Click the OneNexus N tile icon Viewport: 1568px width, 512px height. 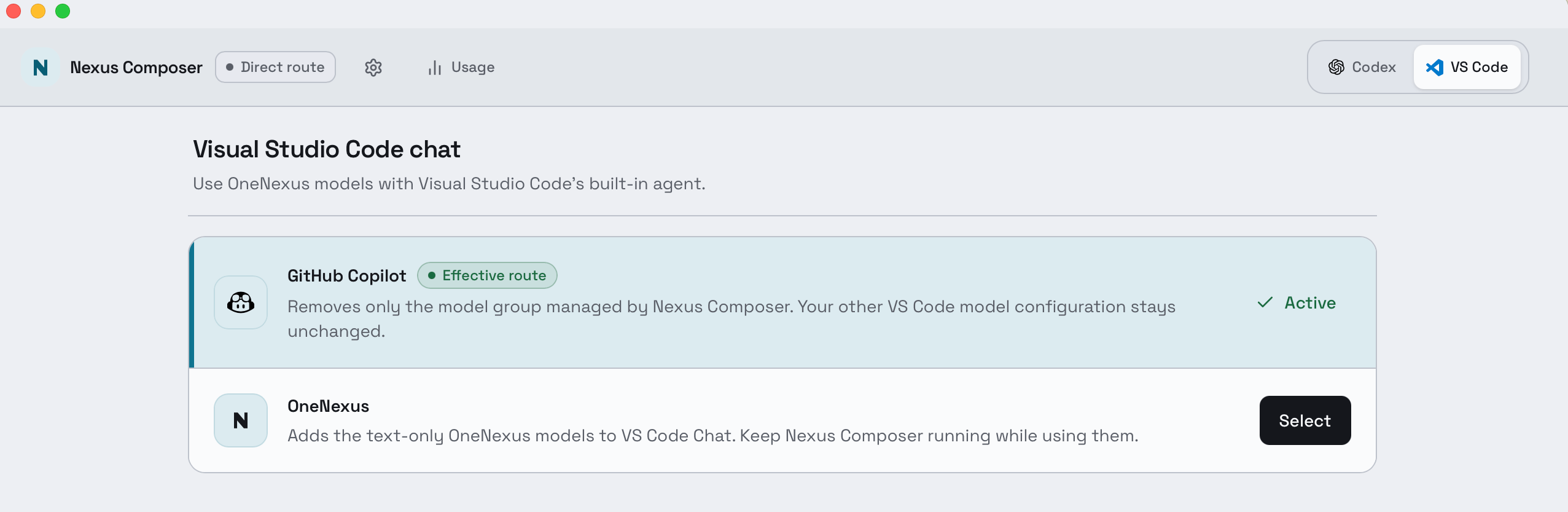point(241,420)
